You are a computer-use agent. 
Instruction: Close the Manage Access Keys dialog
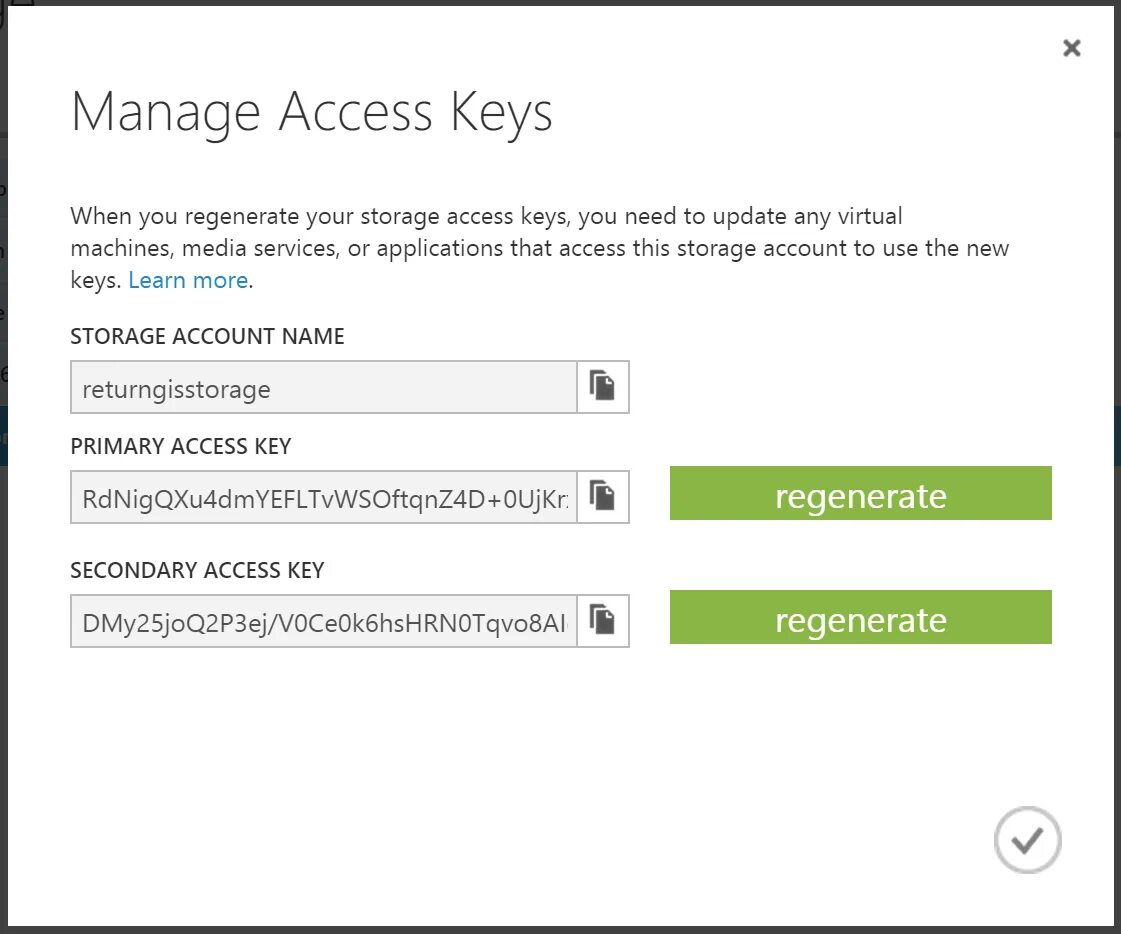(1072, 48)
